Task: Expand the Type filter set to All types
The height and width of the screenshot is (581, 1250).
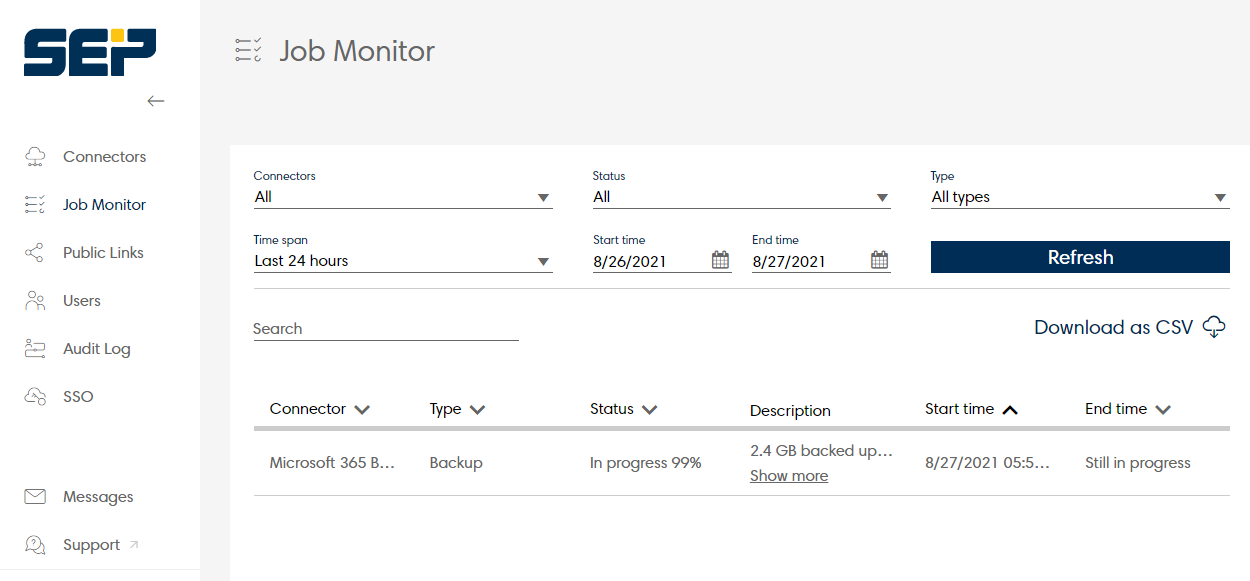Action: pyautogui.click(x=1080, y=197)
